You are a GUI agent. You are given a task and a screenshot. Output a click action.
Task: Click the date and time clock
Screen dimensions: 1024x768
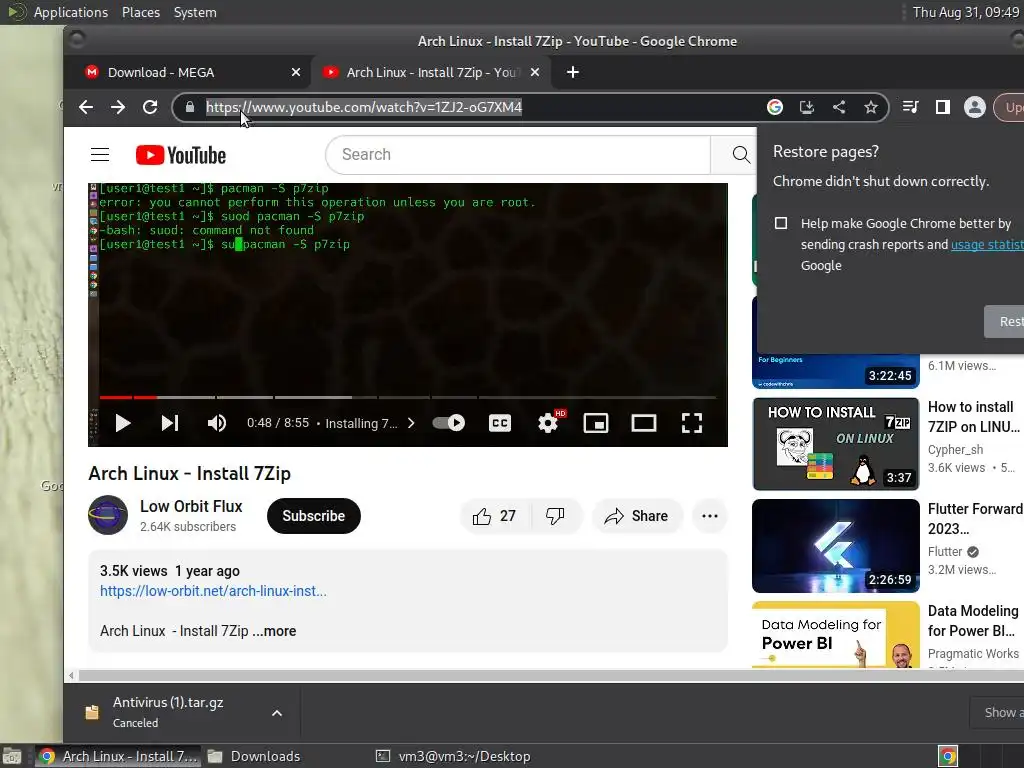966,12
